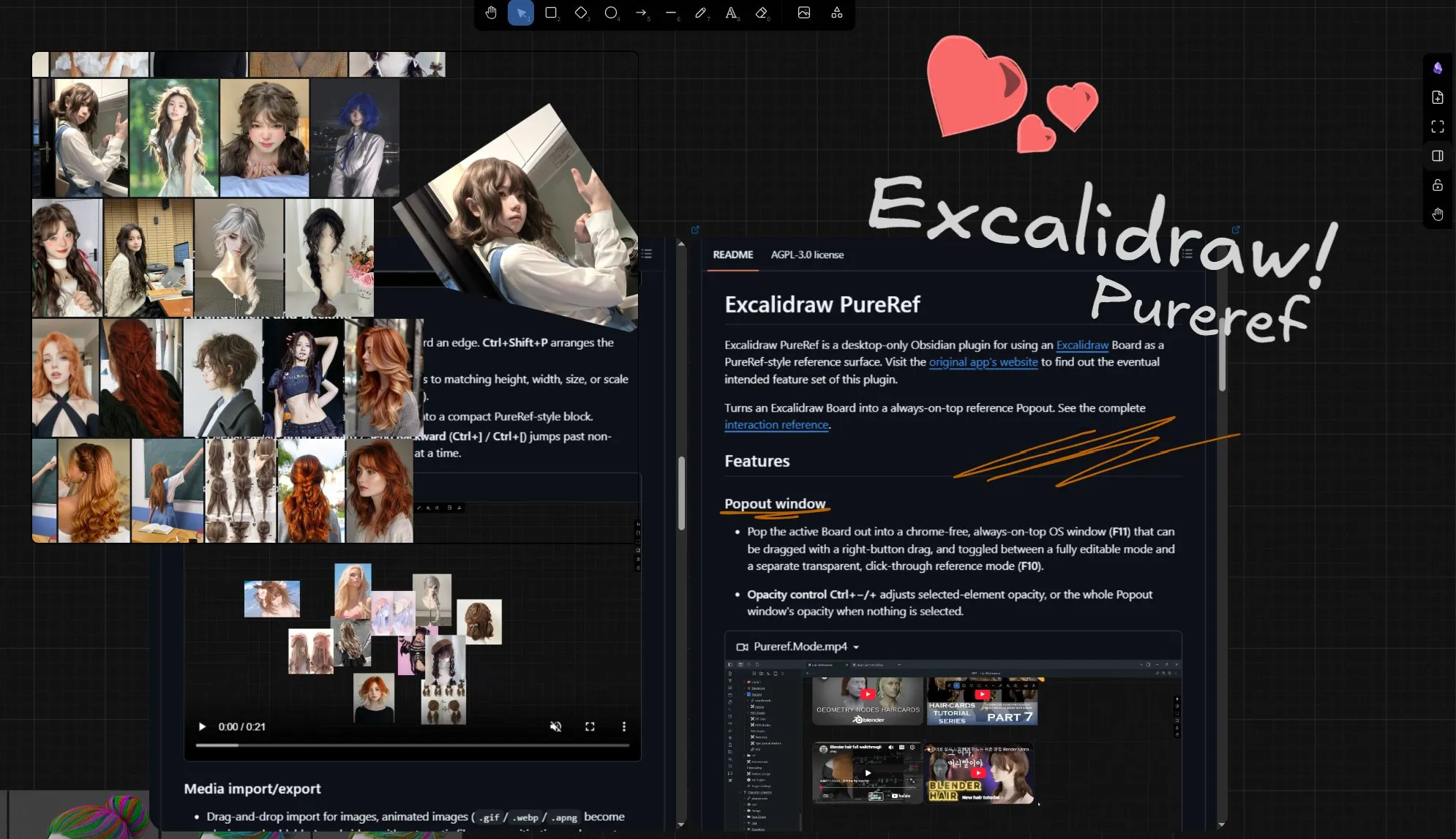The image size is (1456, 839).
Task: Open outline list icon in left README pane
Action: [x=647, y=254]
